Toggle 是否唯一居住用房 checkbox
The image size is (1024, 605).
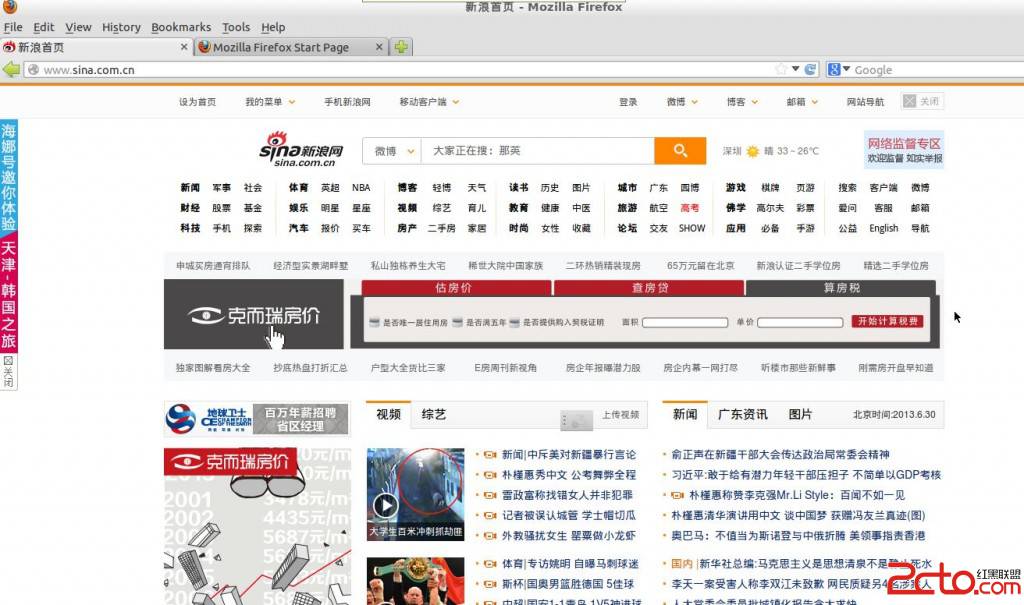pyautogui.click(x=374, y=322)
